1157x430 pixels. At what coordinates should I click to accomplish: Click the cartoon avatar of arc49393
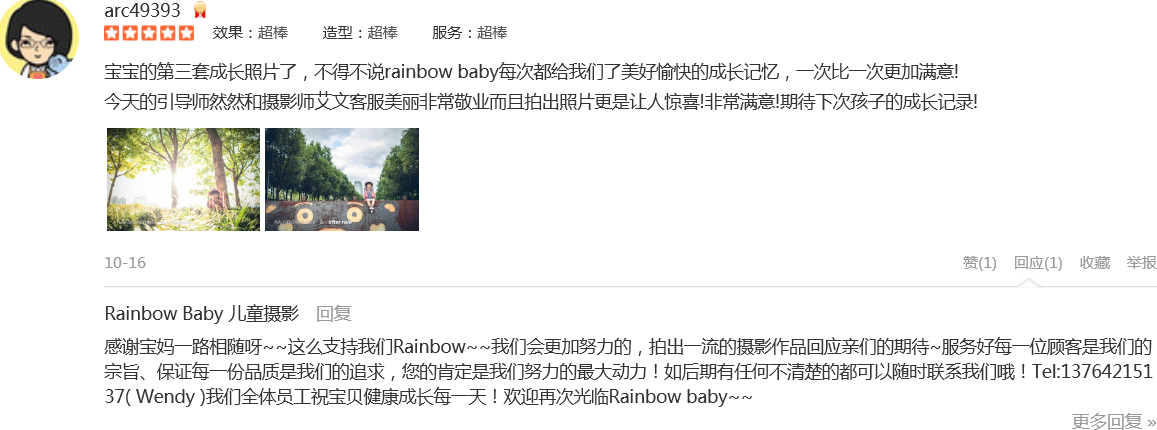39,38
